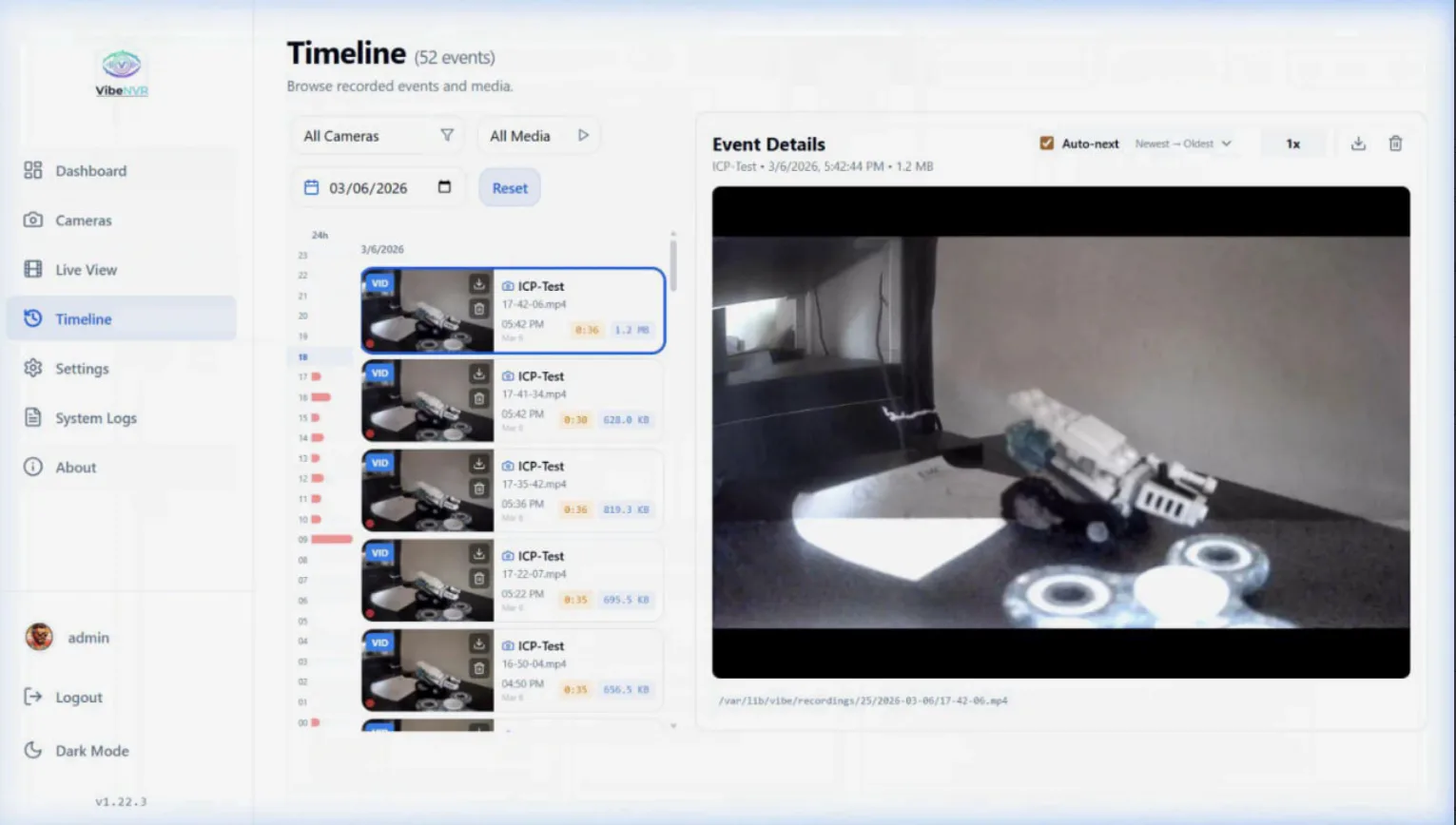The height and width of the screenshot is (825, 1456).
Task: Select the recording file path text
Action: point(863,700)
